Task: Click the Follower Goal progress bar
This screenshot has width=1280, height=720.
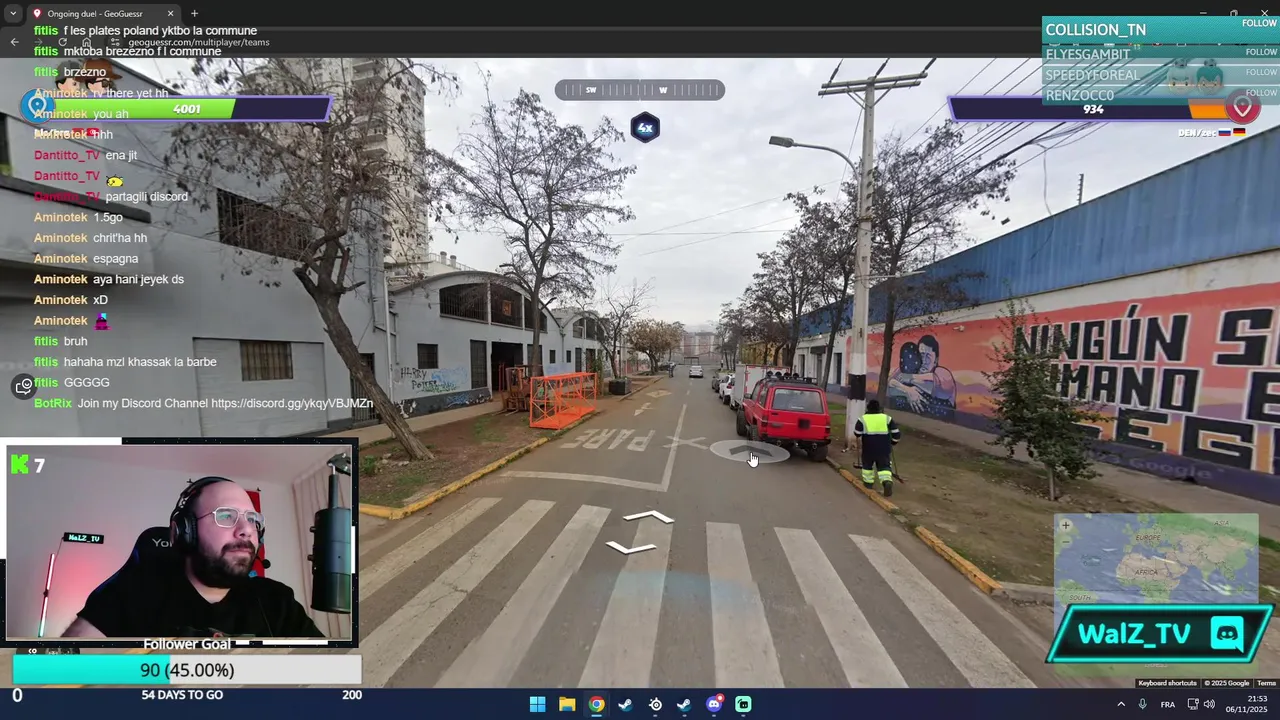Action: tap(187, 670)
